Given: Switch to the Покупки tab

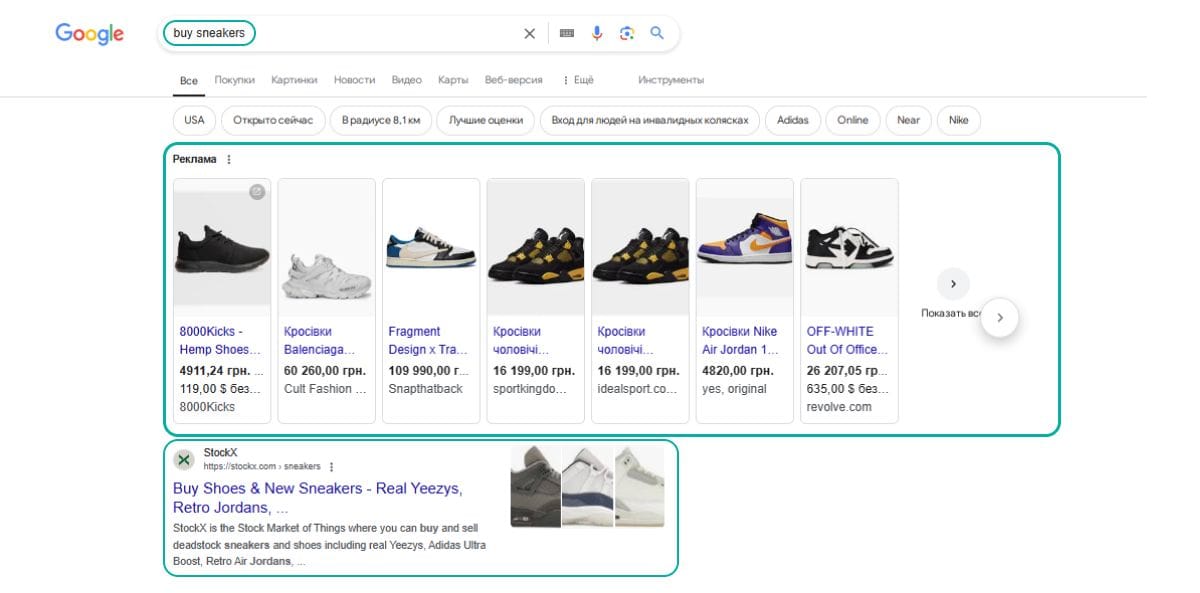Looking at the screenshot, I should (234, 80).
